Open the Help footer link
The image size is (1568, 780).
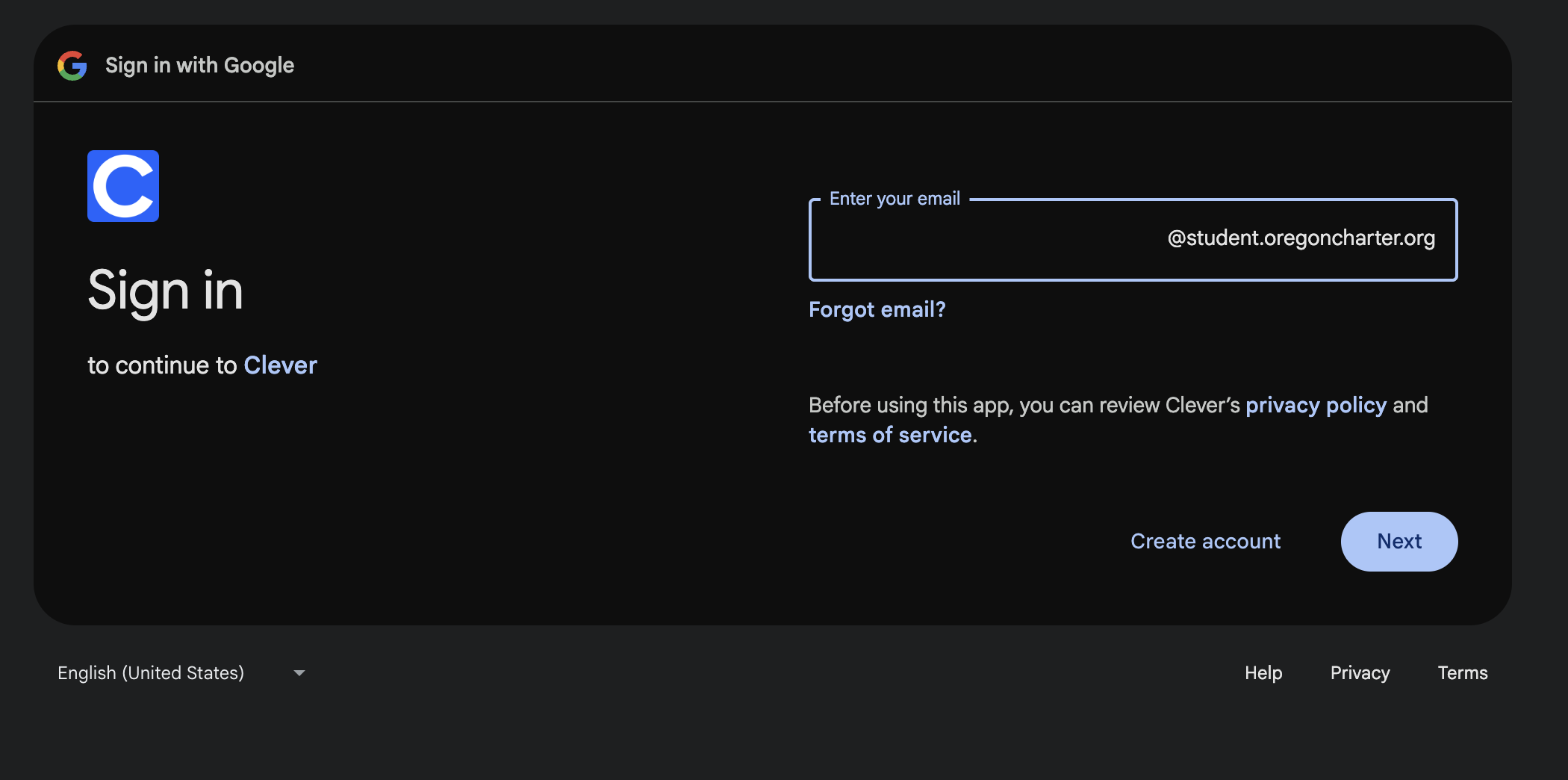point(1263,673)
